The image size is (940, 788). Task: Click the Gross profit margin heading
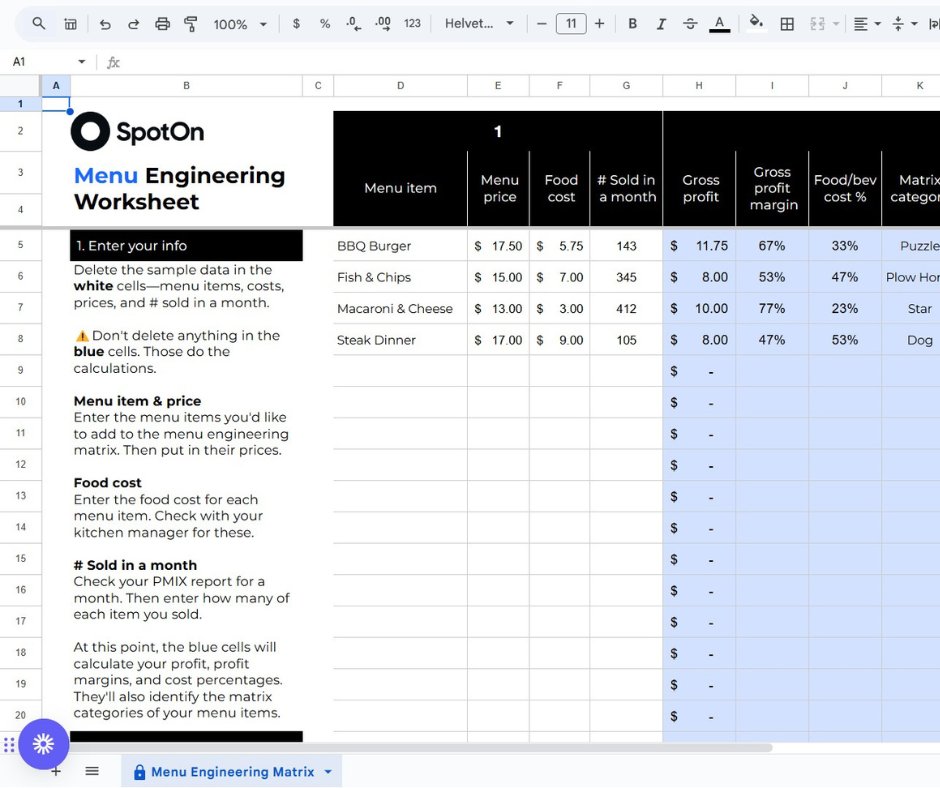coord(773,188)
